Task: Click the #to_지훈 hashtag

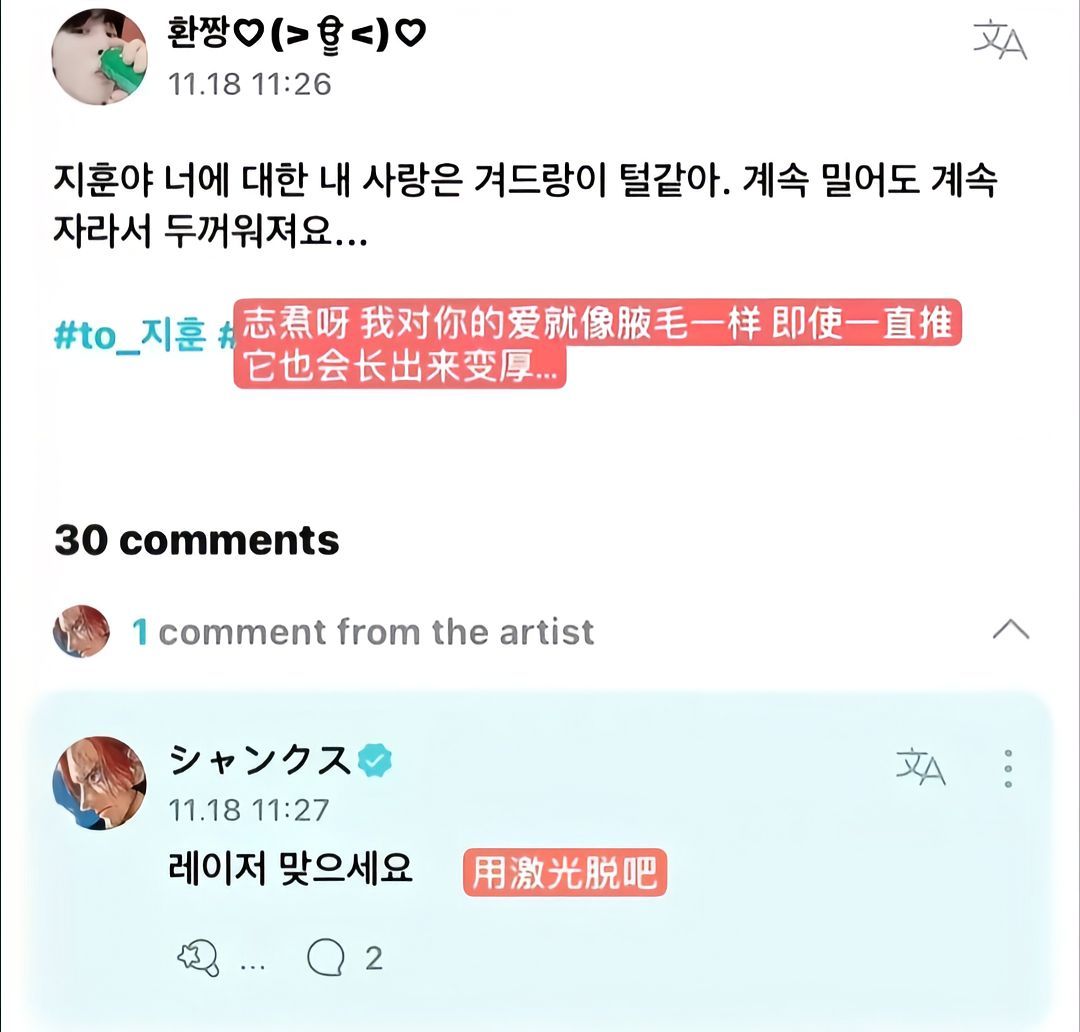Action: [x=129, y=336]
